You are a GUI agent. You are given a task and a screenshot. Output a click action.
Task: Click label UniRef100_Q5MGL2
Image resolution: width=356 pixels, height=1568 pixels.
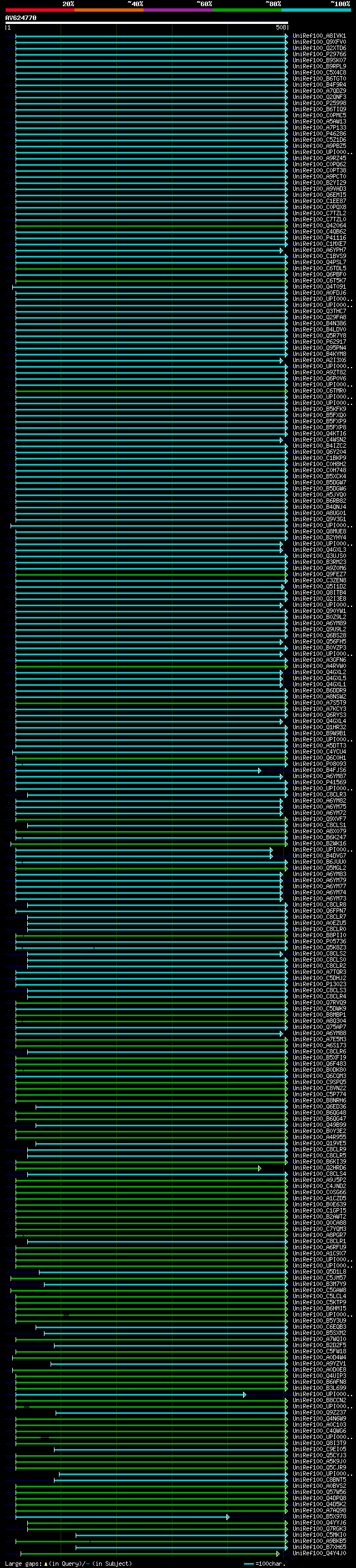[x=319, y=868]
